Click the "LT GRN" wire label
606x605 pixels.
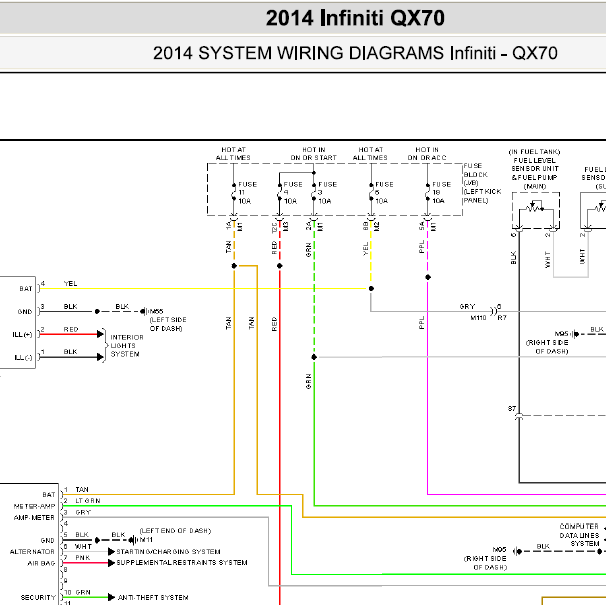88,501
